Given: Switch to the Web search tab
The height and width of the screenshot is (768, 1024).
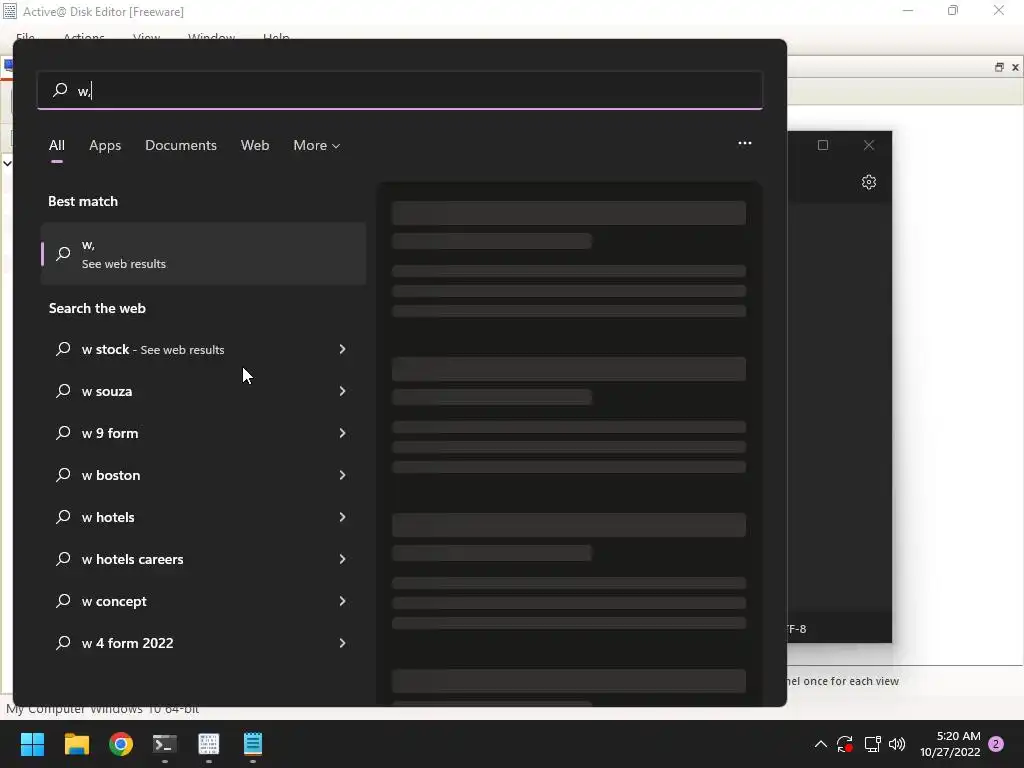Looking at the screenshot, I should click(x=255, y=145).
